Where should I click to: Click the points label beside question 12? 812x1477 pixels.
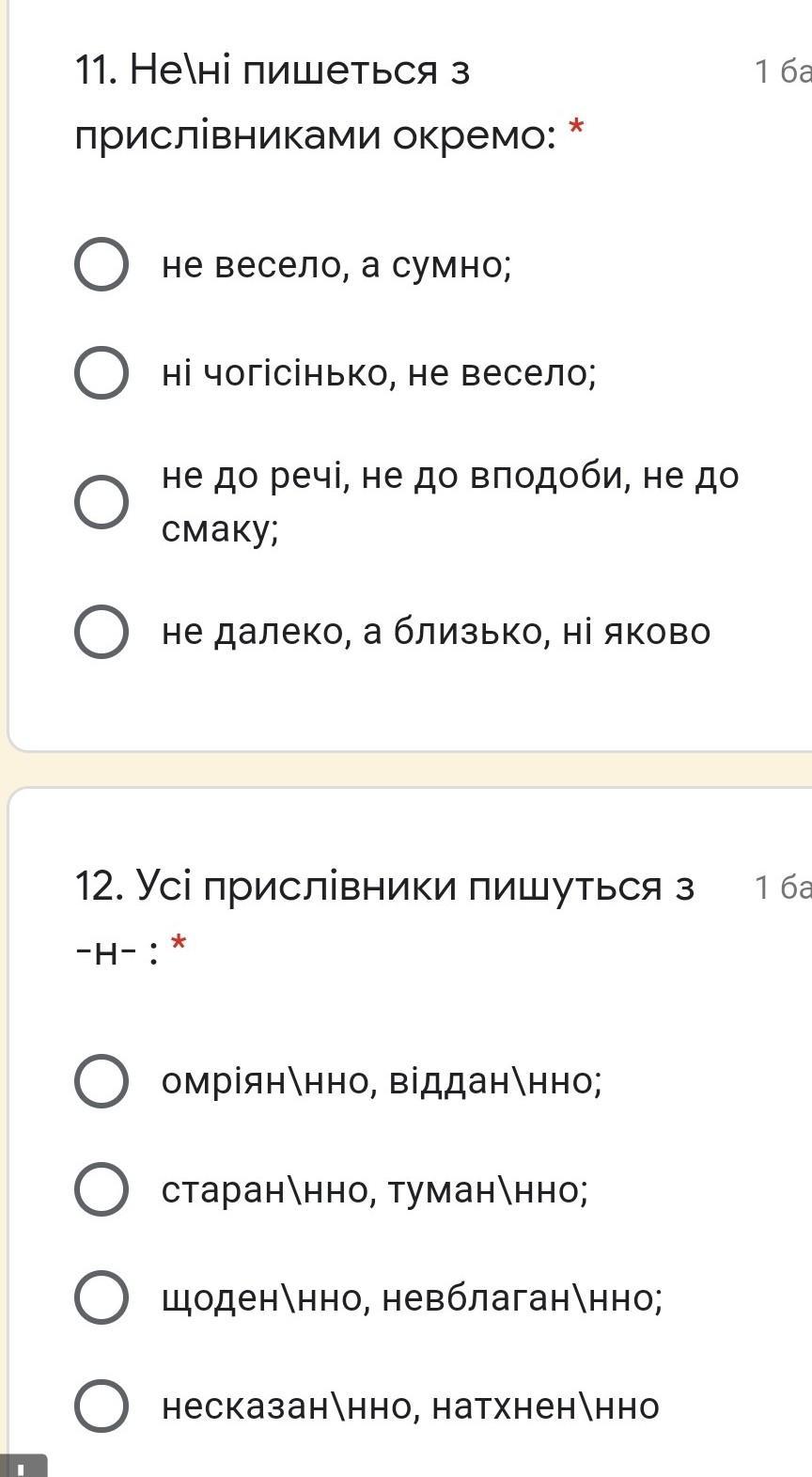pyautogui.click(x=783, y=887)
